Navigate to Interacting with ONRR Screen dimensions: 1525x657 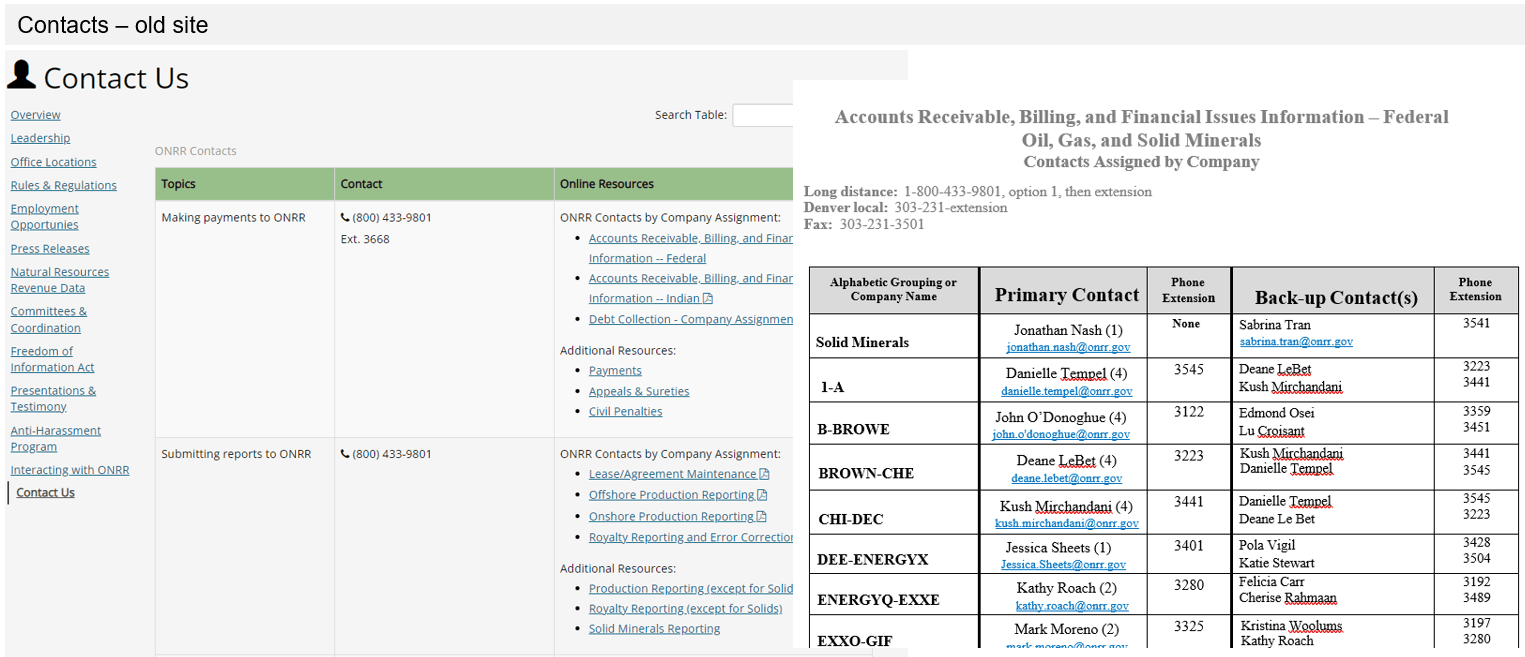70,470
